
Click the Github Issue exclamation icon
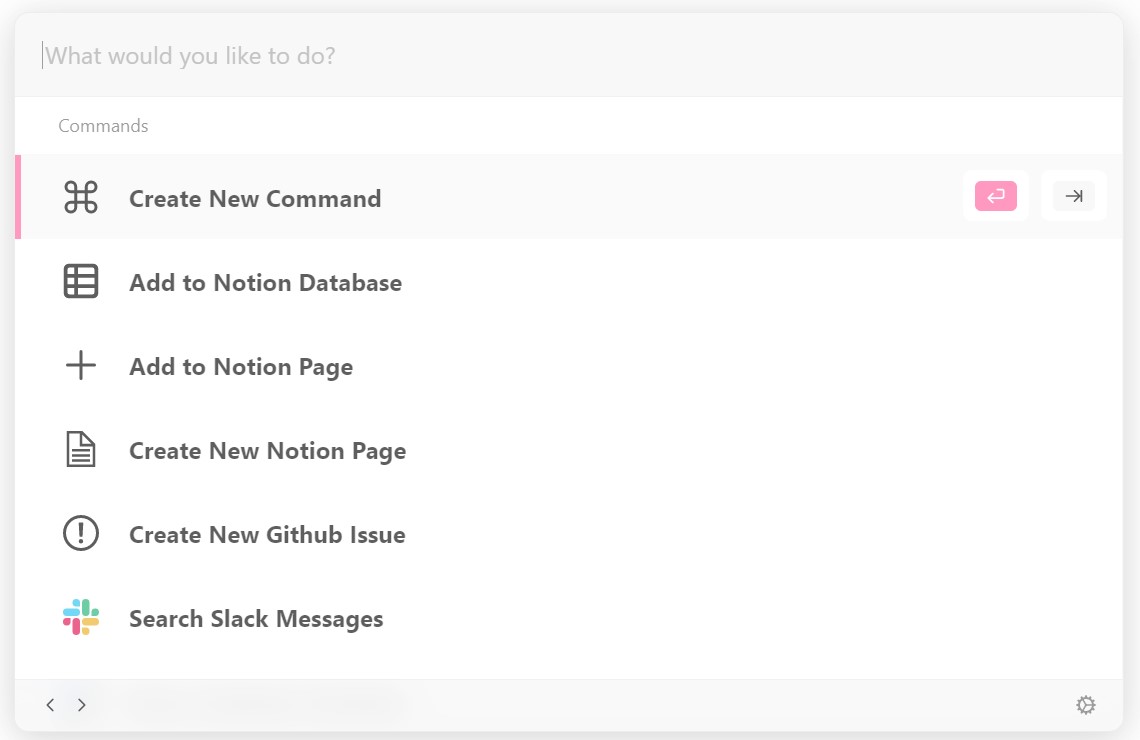[81, 534]
